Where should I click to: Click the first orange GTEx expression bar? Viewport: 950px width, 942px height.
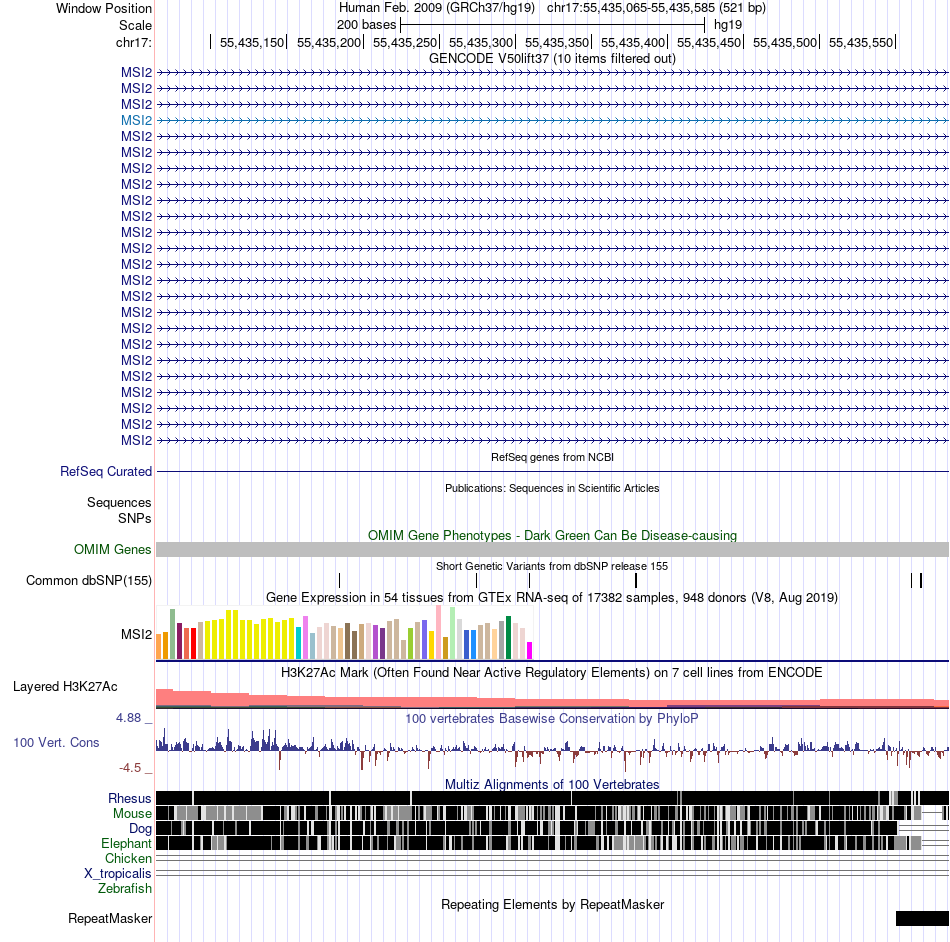159,646
